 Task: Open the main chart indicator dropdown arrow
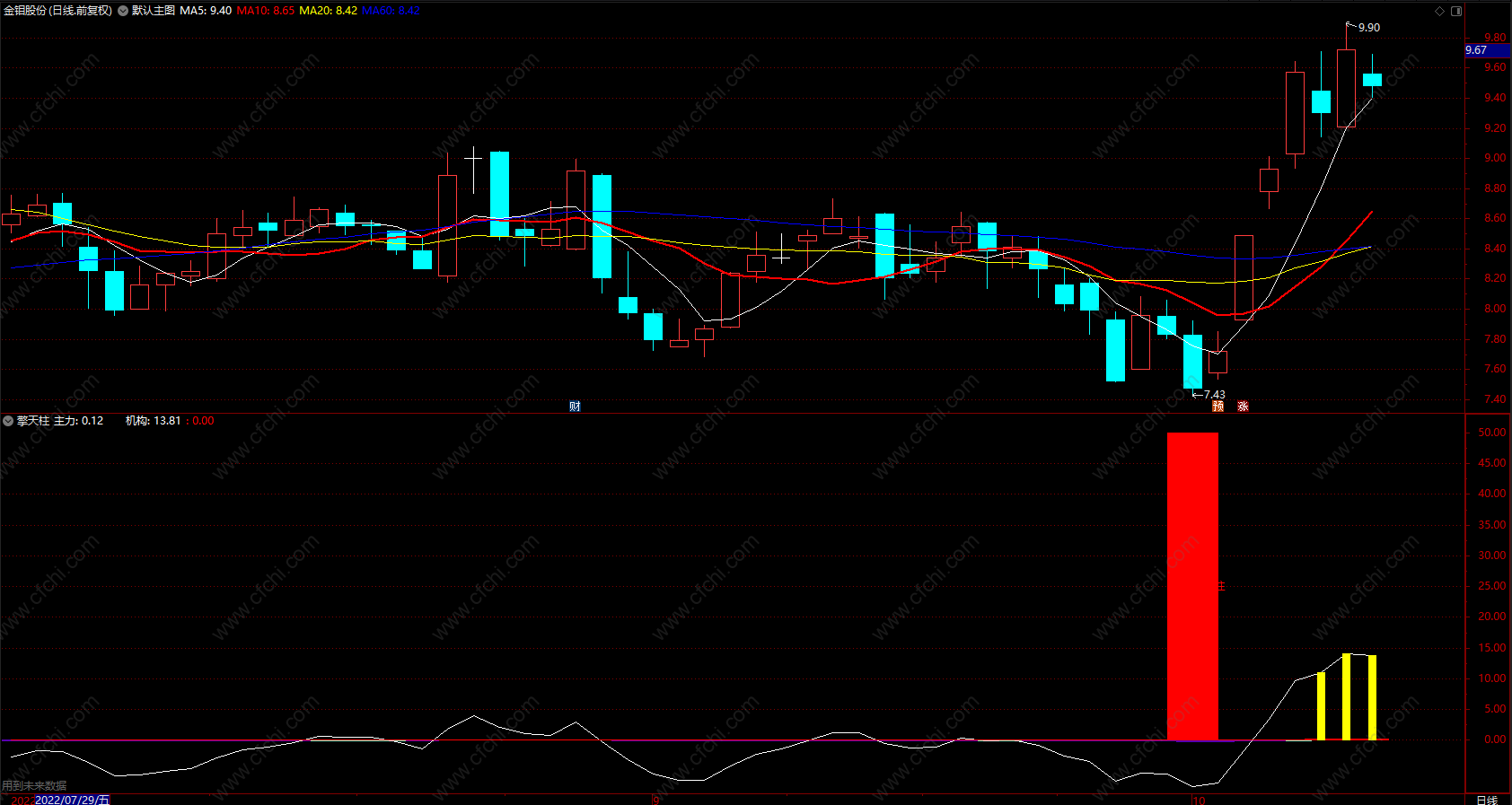pyautogui.click(x=123, y=11)
